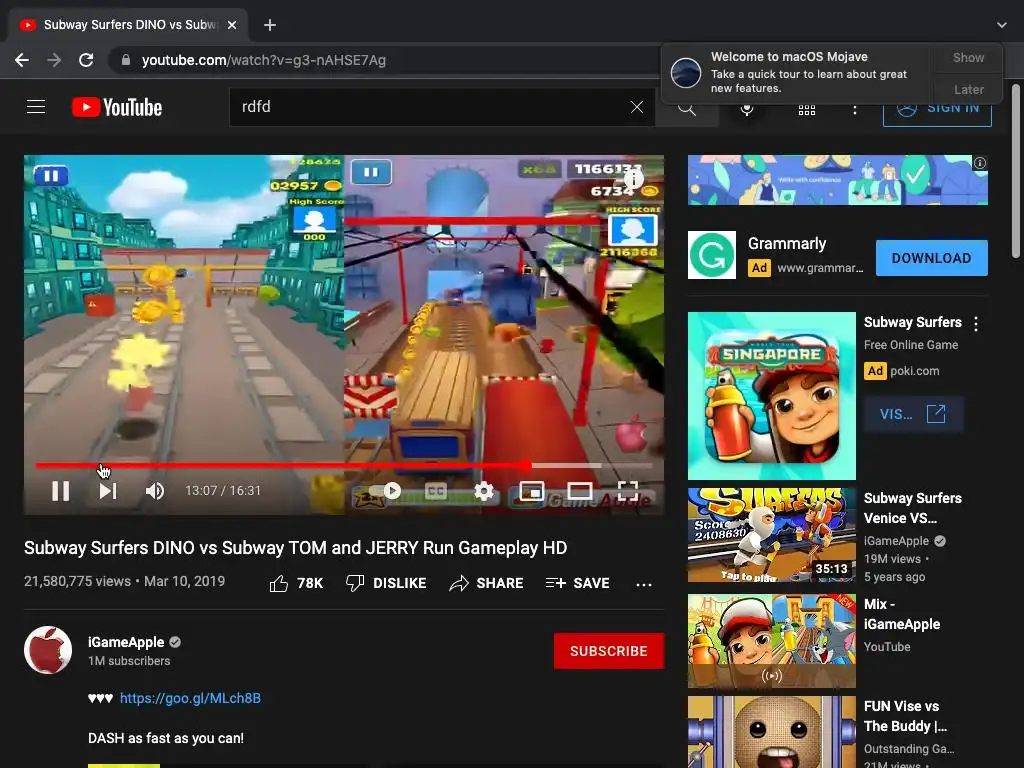Open the Subway Surfers Singapore ad thumbnail
The width and height of the screenshot is (1024, 768).
tap(771, 396)
